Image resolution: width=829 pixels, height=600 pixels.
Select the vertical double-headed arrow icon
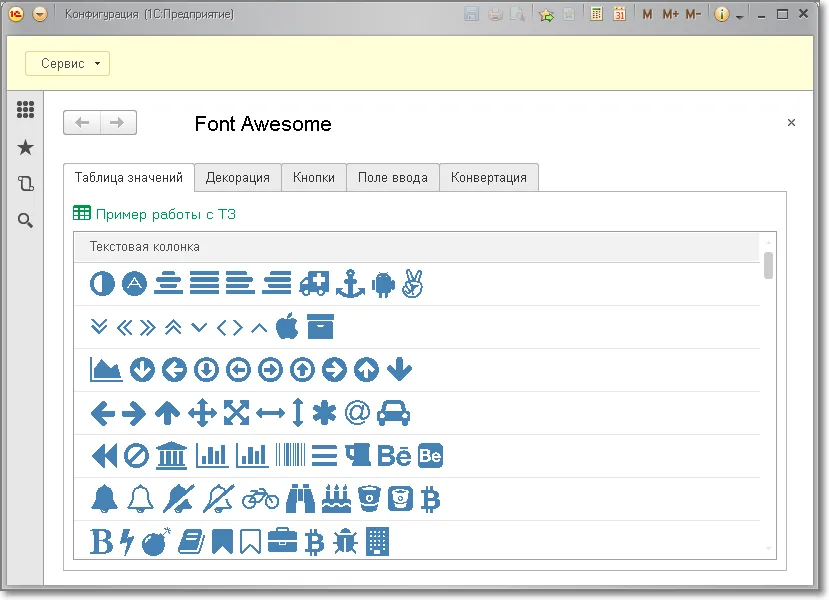click(x=298, y=412)
